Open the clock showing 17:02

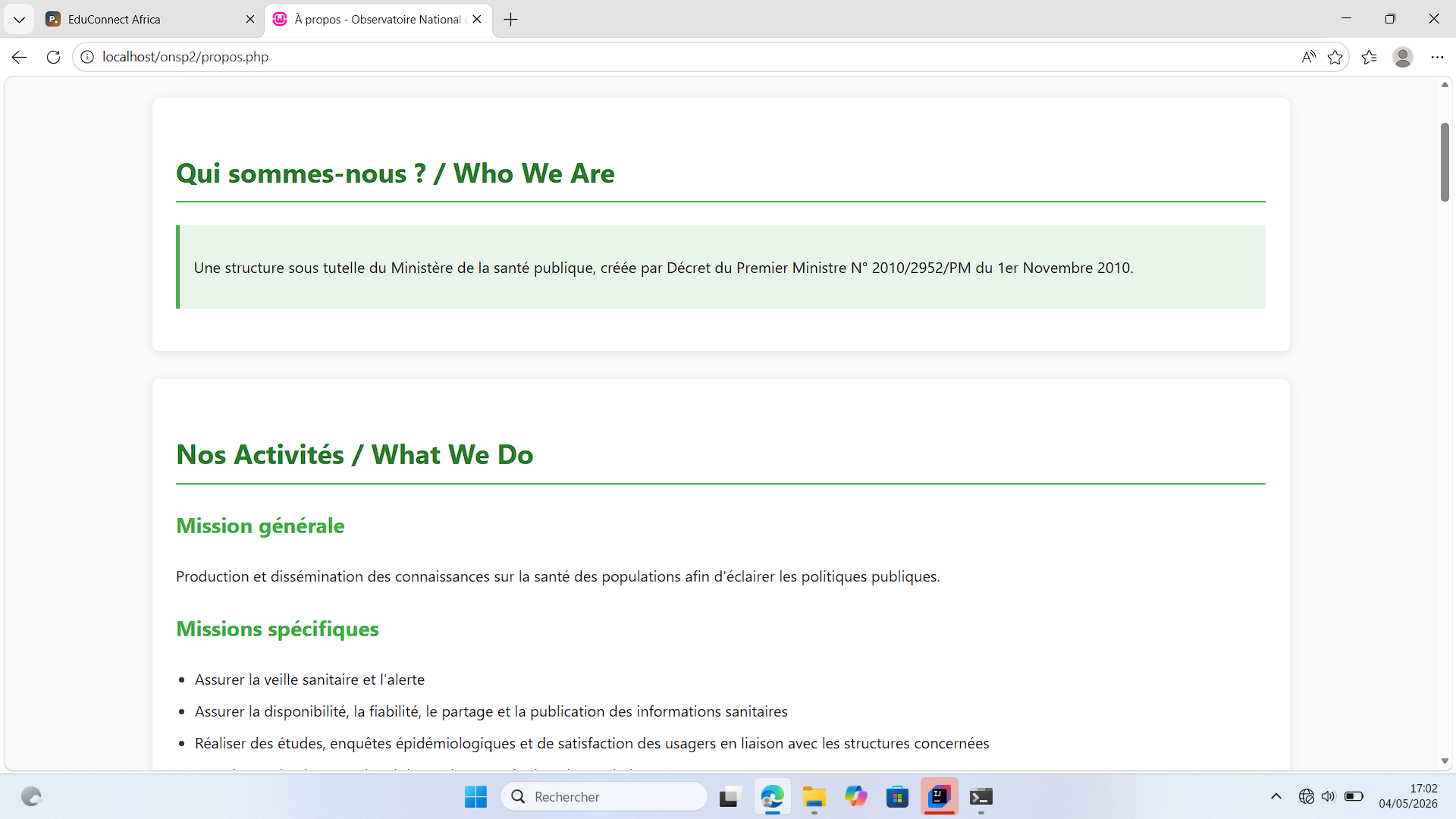(x=1408, y=796)
